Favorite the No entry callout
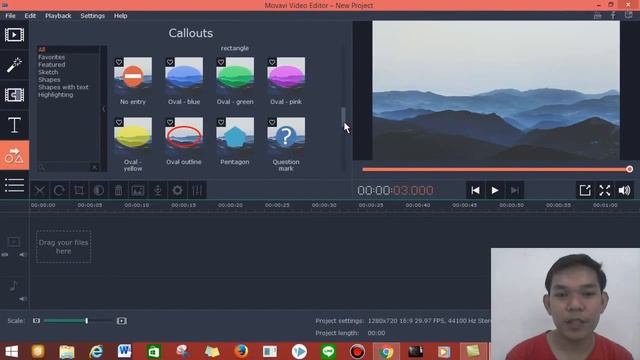This screenshot has width=640, height=360. [x=119, y=62]
